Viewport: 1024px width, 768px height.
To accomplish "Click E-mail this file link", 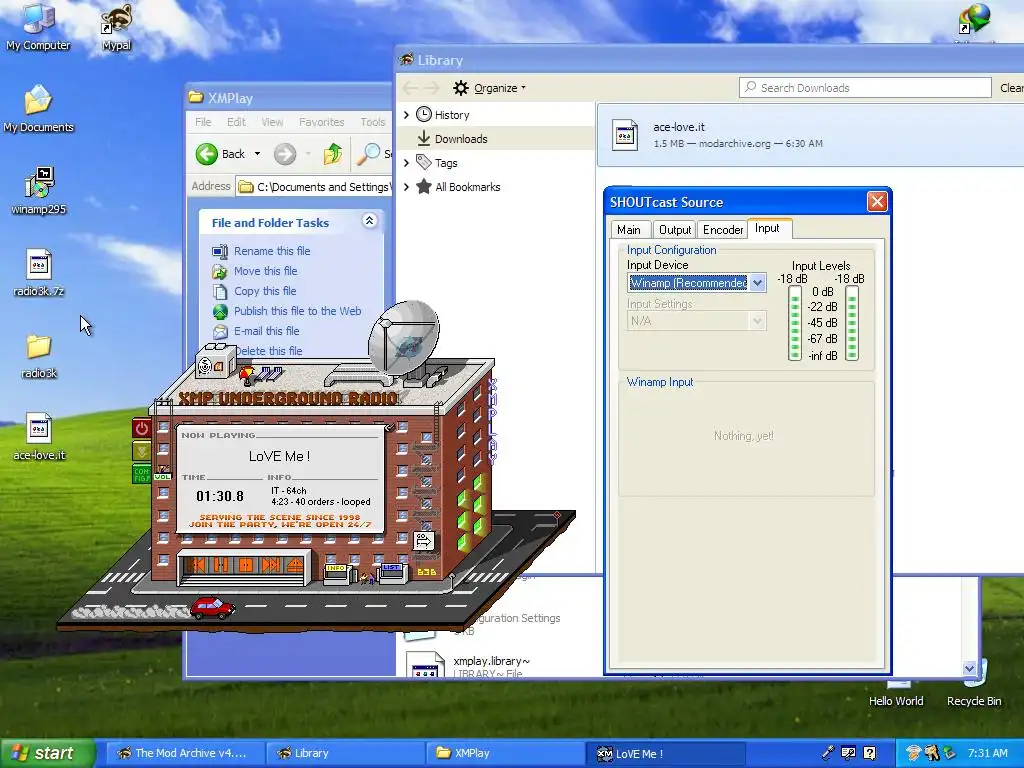I will click(266, 331).
